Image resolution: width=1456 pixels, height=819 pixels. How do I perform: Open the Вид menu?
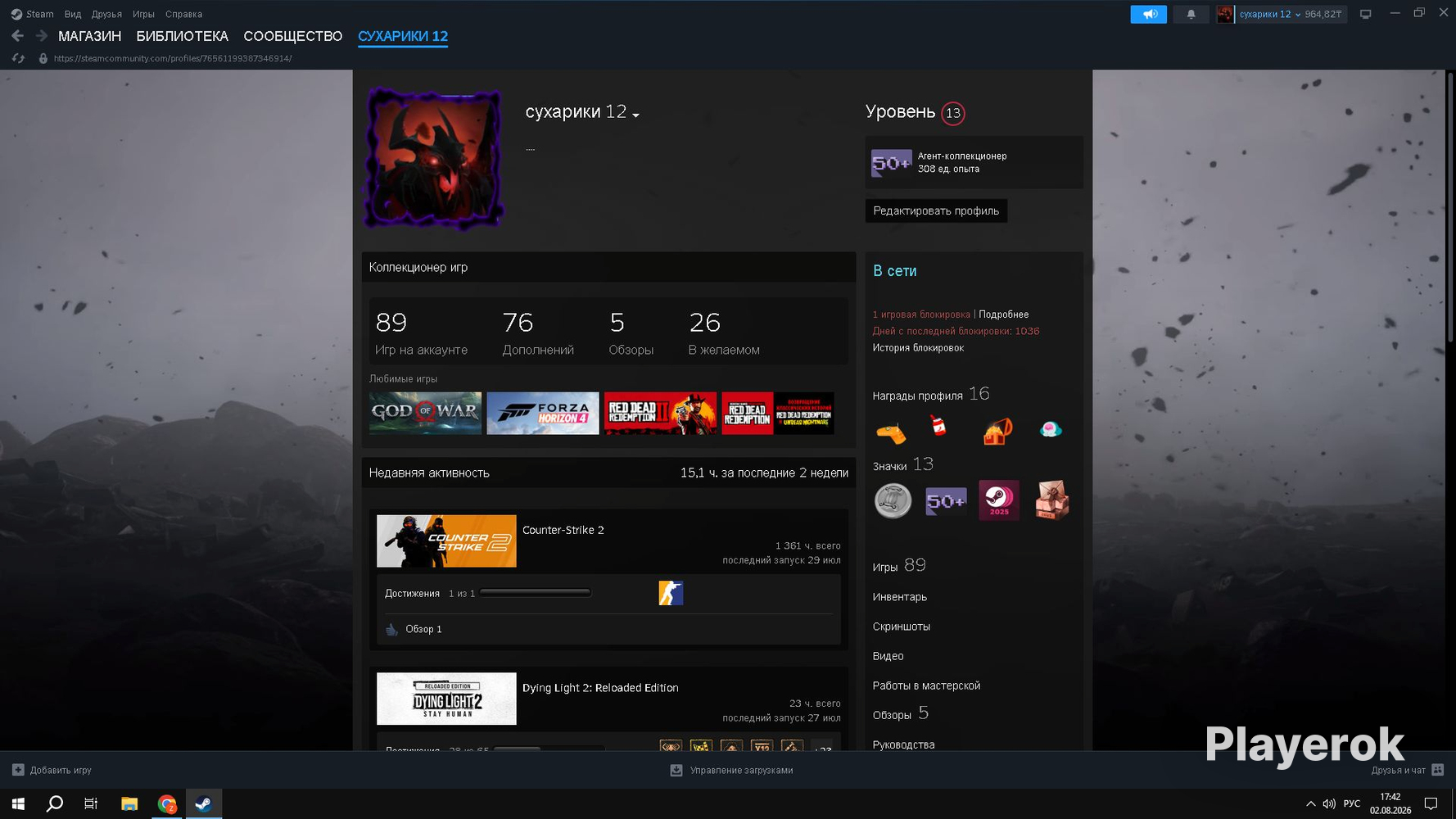tap(73, 14)
